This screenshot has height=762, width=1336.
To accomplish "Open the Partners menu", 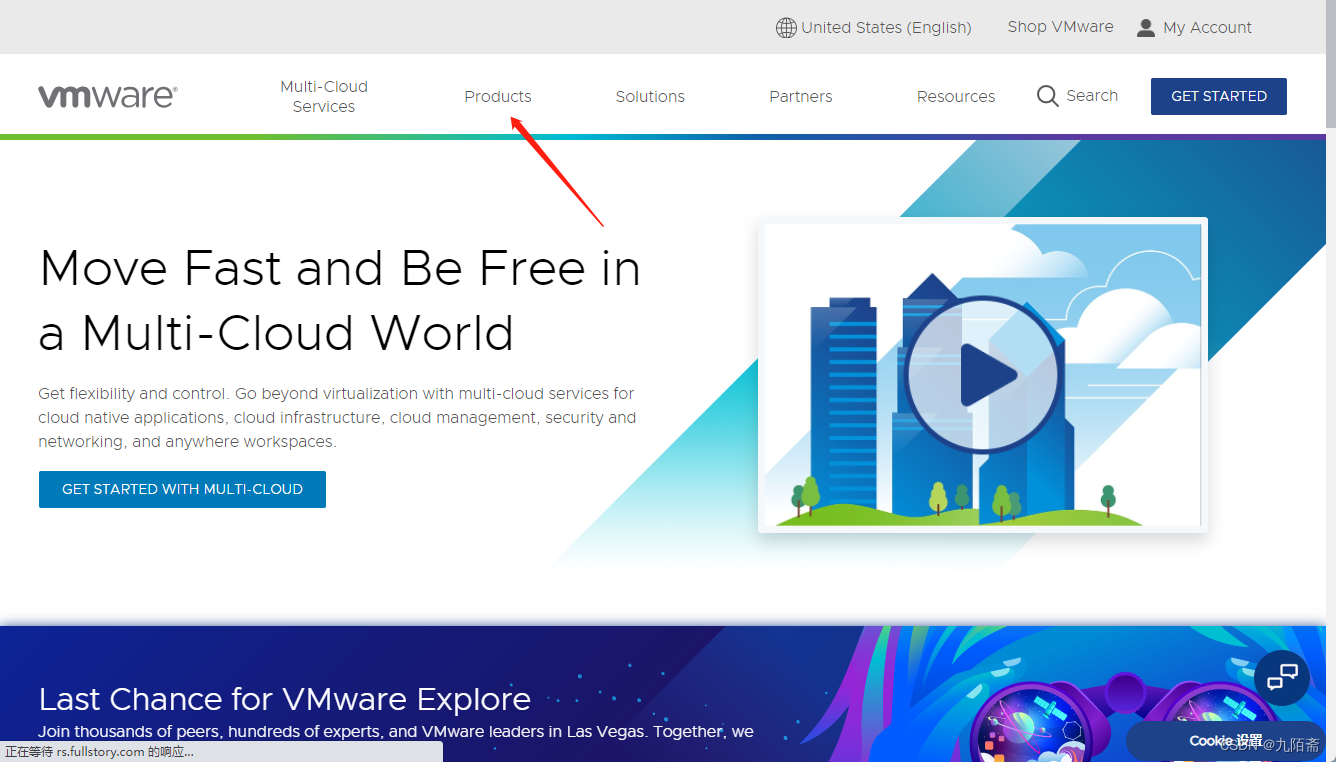I will pyautogui.click(x=801, y=96).
